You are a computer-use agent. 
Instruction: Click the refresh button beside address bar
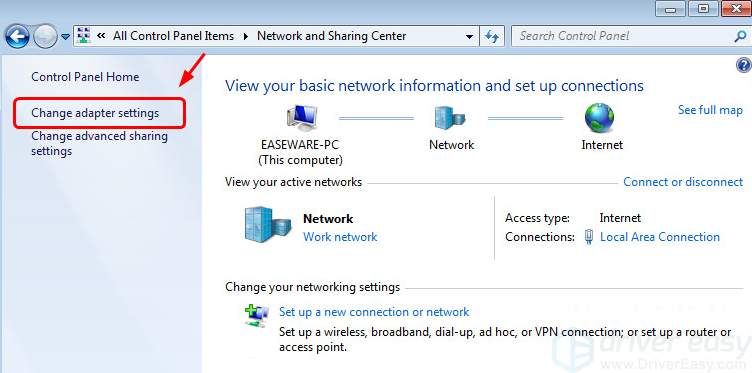coord(492,36)
